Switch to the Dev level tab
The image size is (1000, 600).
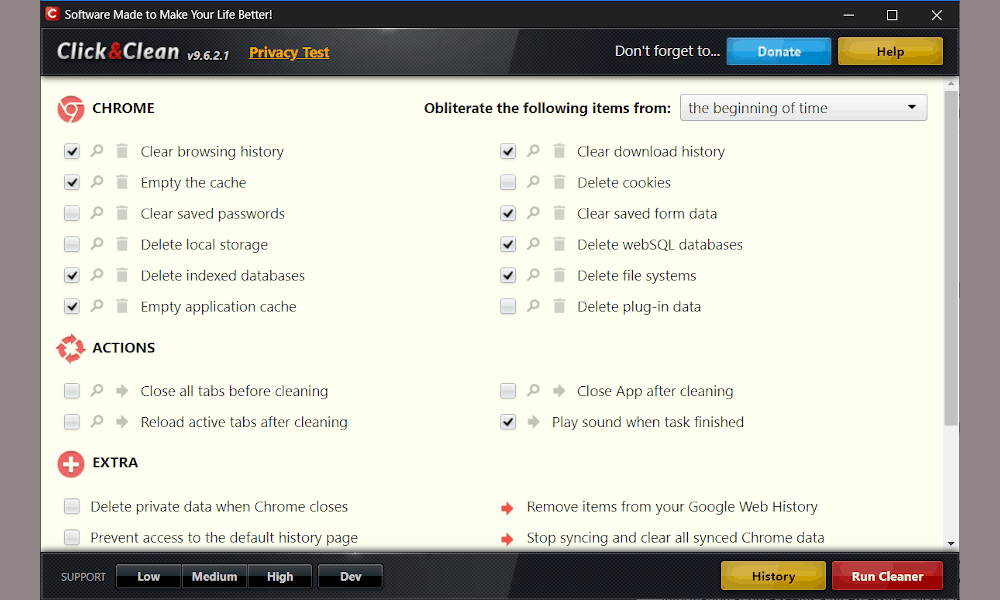(350, 576)
